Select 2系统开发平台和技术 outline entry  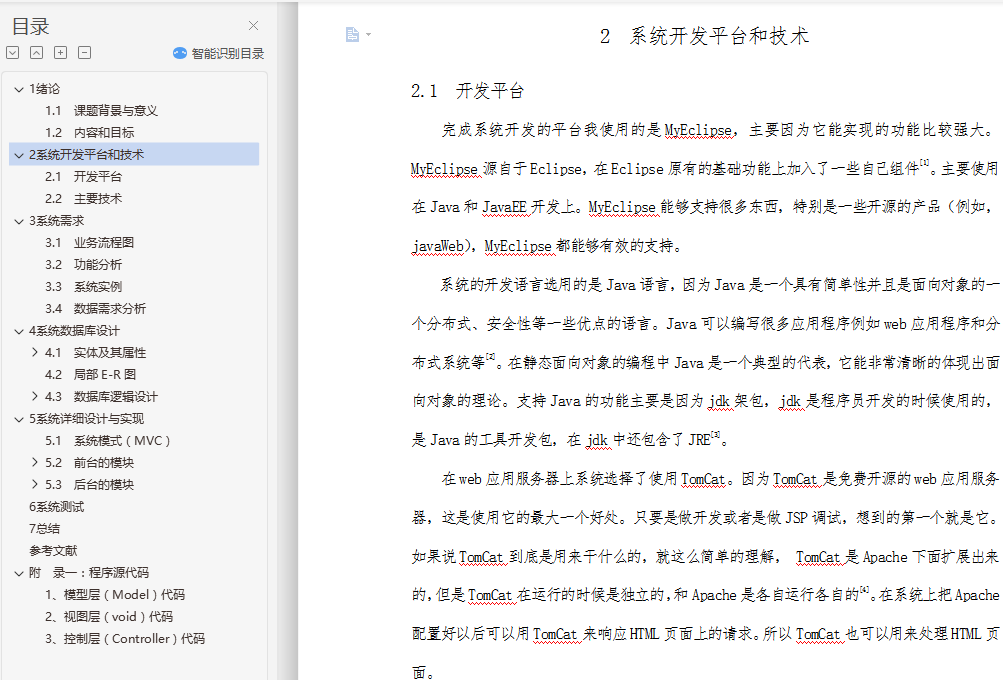86,155
